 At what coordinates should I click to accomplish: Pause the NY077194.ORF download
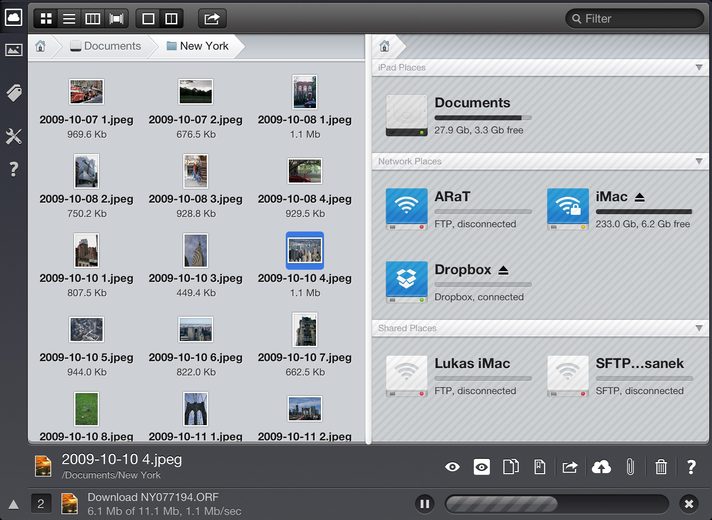pyautogui.click(x=425, y=504)
